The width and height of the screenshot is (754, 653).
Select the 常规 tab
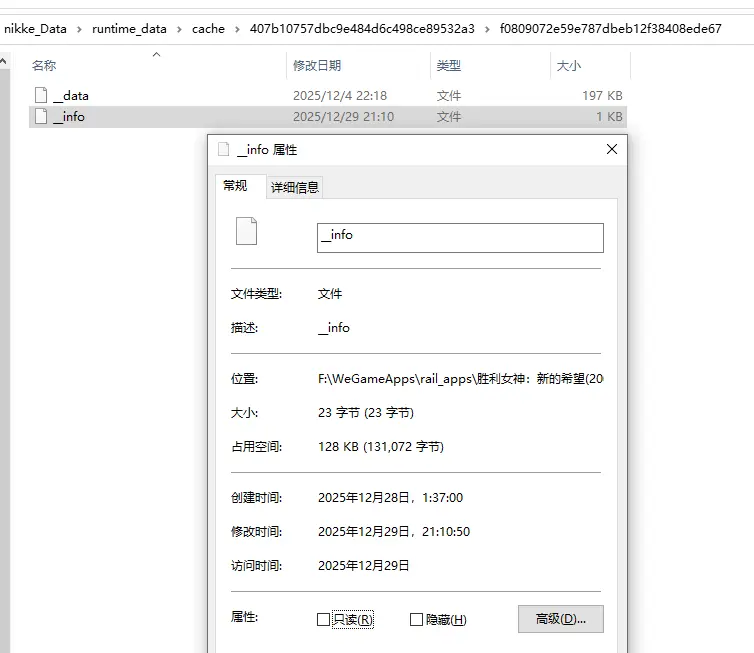click(235, 186)
